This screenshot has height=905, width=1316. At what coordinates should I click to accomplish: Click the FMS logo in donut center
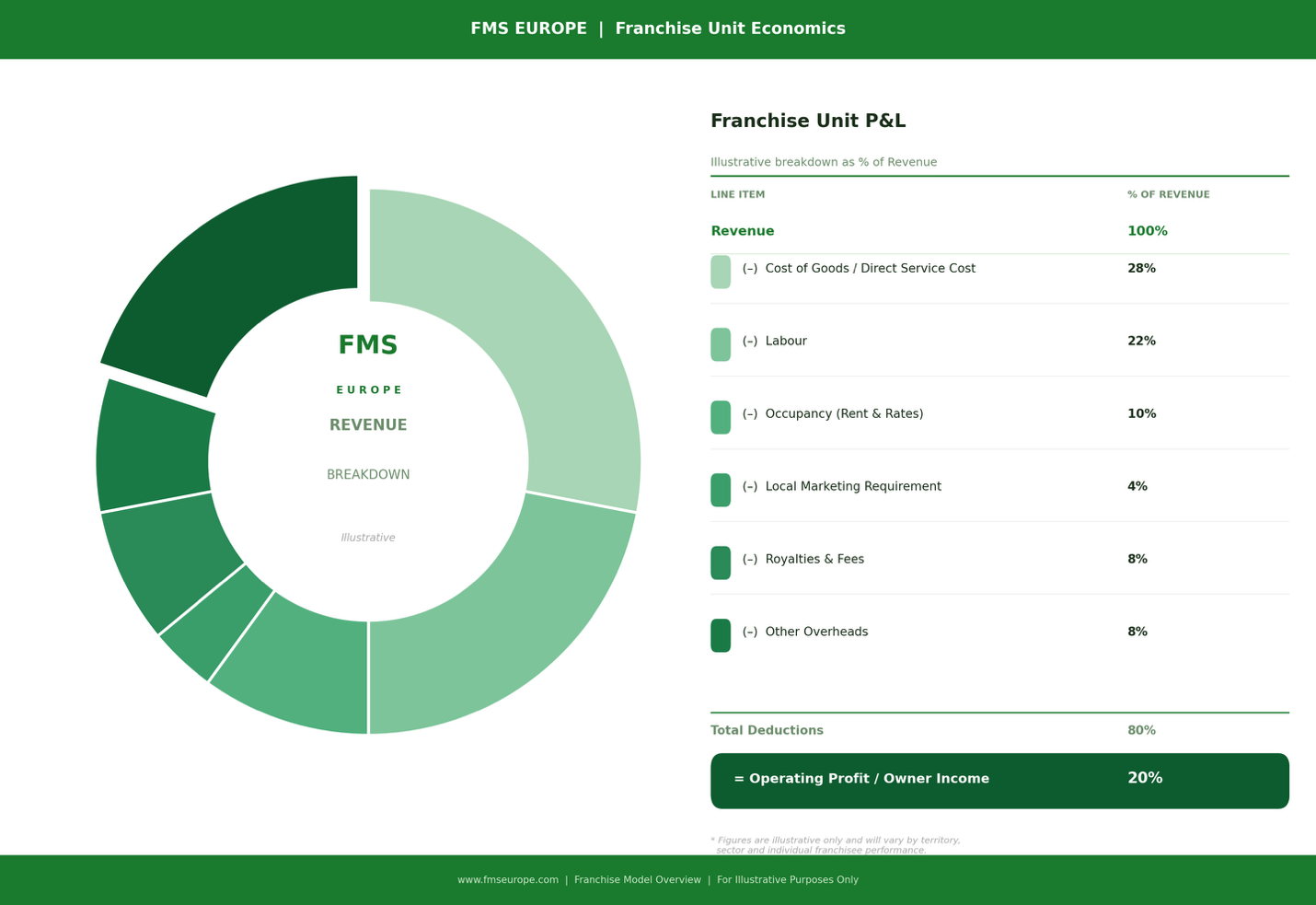(x=368, y=344)
